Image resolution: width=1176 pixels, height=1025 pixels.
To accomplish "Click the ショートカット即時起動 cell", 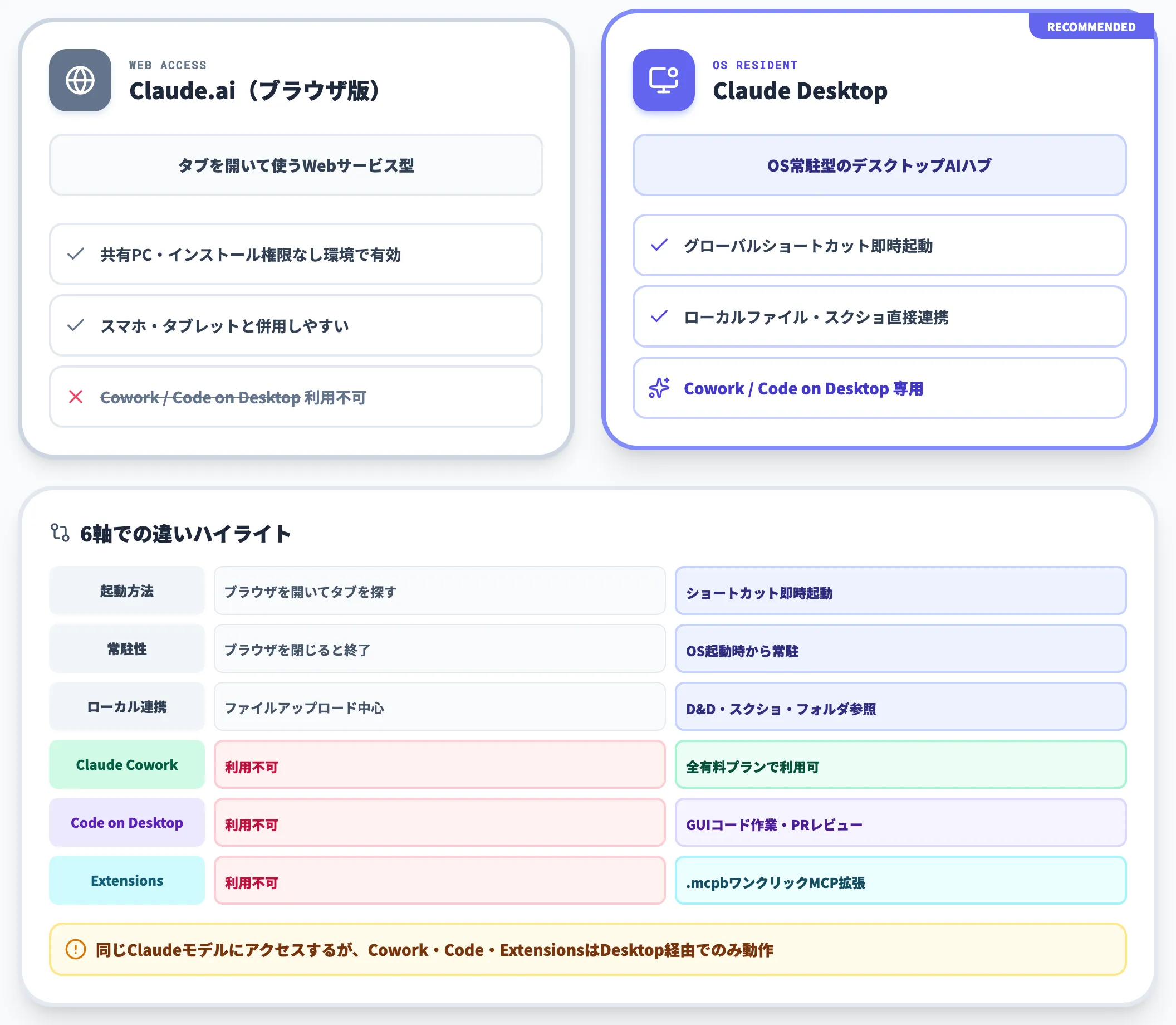I will tap(900, 590).
